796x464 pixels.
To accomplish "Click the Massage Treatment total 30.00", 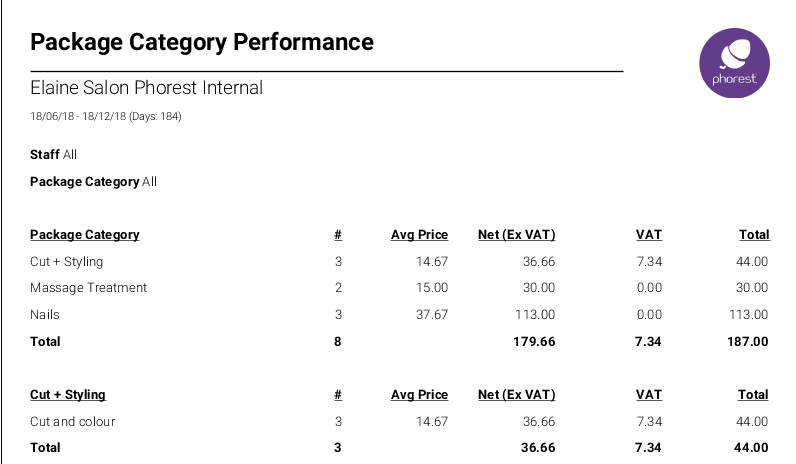I will [x=751, y=288].
